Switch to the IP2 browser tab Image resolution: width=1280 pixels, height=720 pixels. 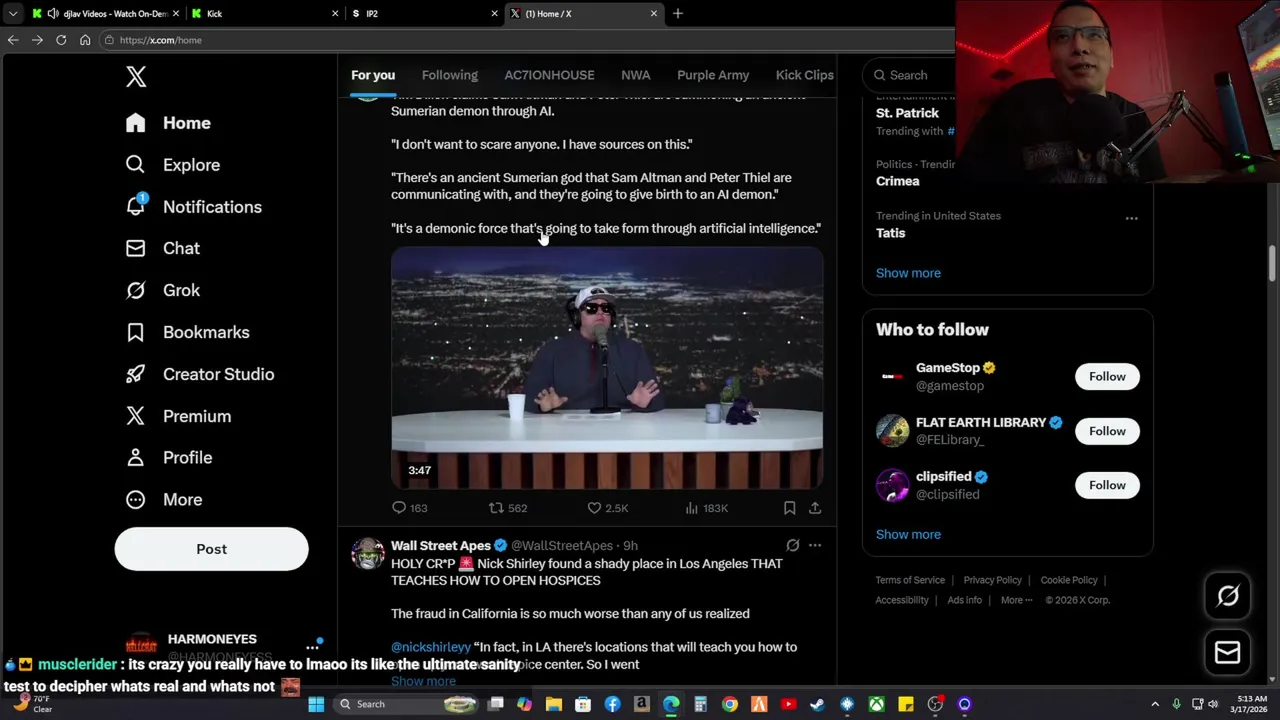click(x=424, y=13)
